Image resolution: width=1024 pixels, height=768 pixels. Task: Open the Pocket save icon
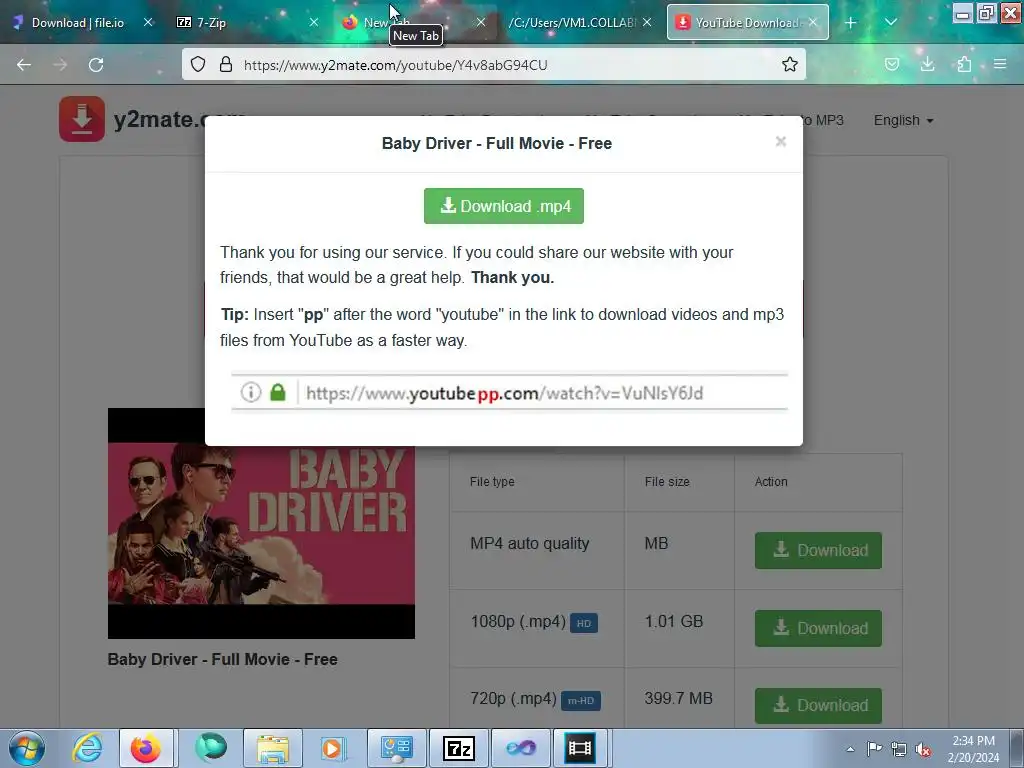(892, 64)
